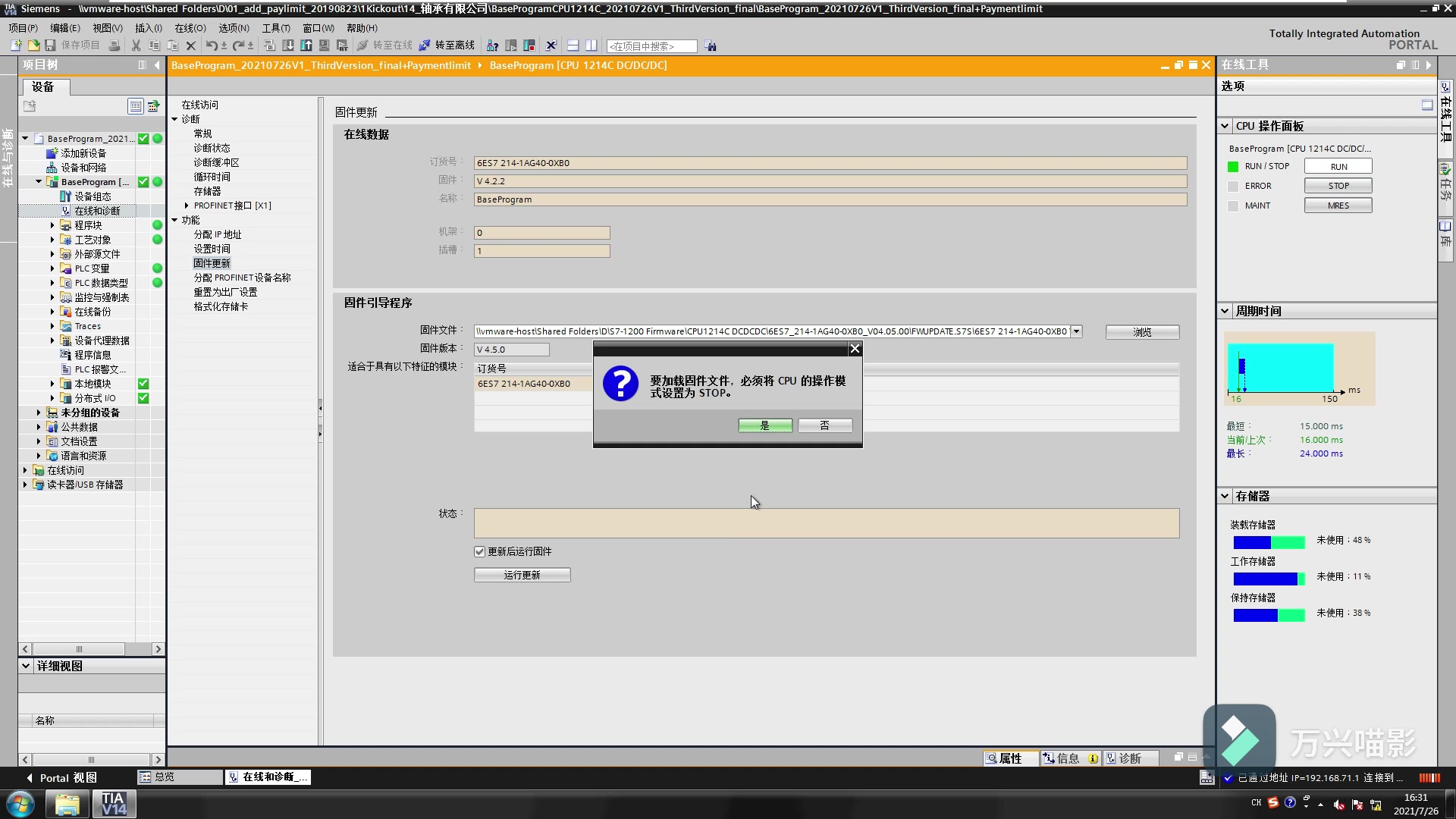Go offline with 转至离线 icon
The height and width of the screenshot is (819, 1456).
point(447,45)
